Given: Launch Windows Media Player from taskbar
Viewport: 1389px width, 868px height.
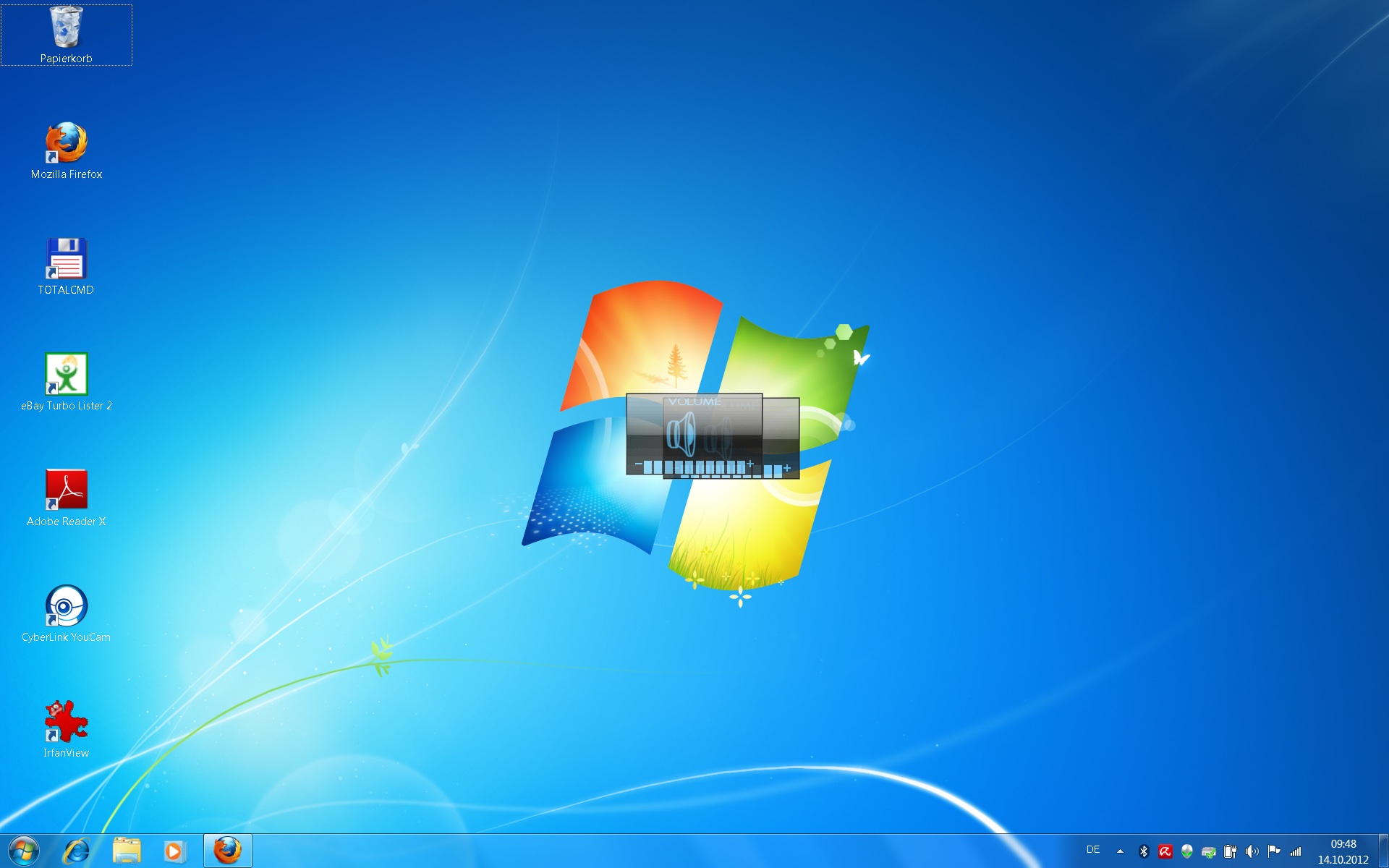Looking at the screenshot, I should pyautogui.click(x=174, y=851).
